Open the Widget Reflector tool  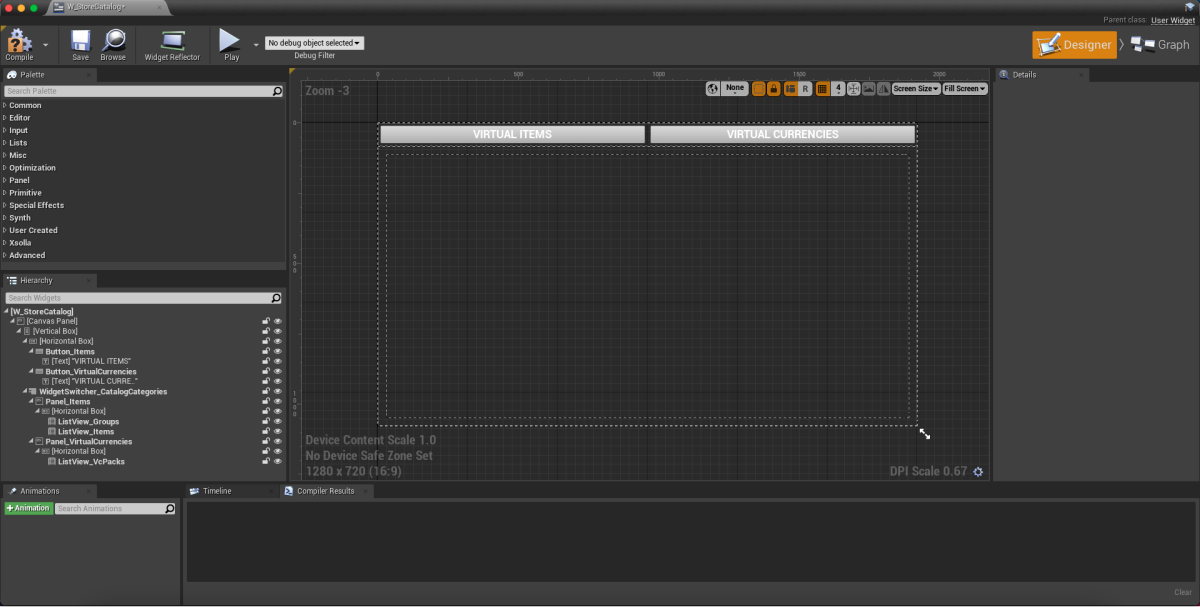[172, 41]
